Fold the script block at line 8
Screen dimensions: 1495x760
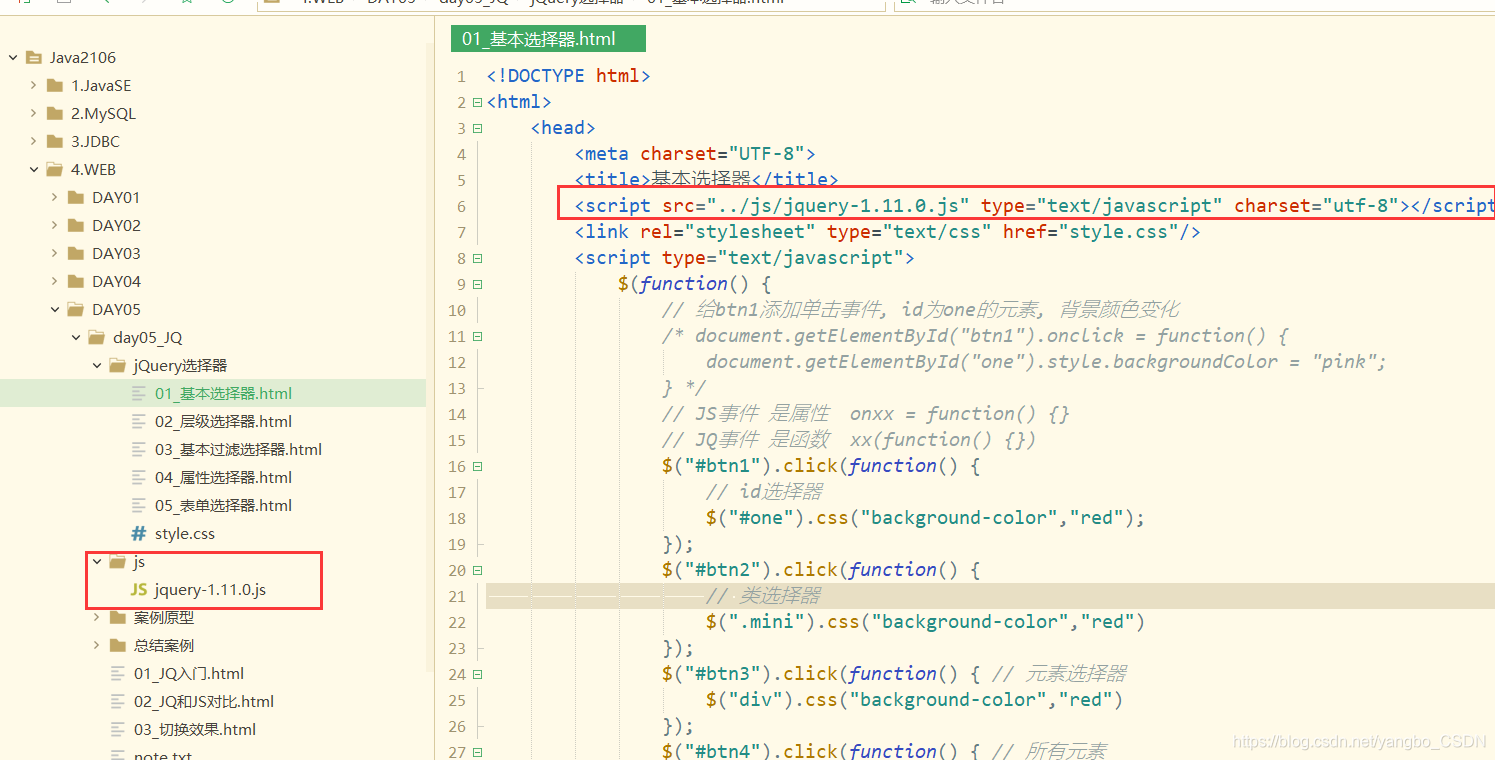coord(477,258)
